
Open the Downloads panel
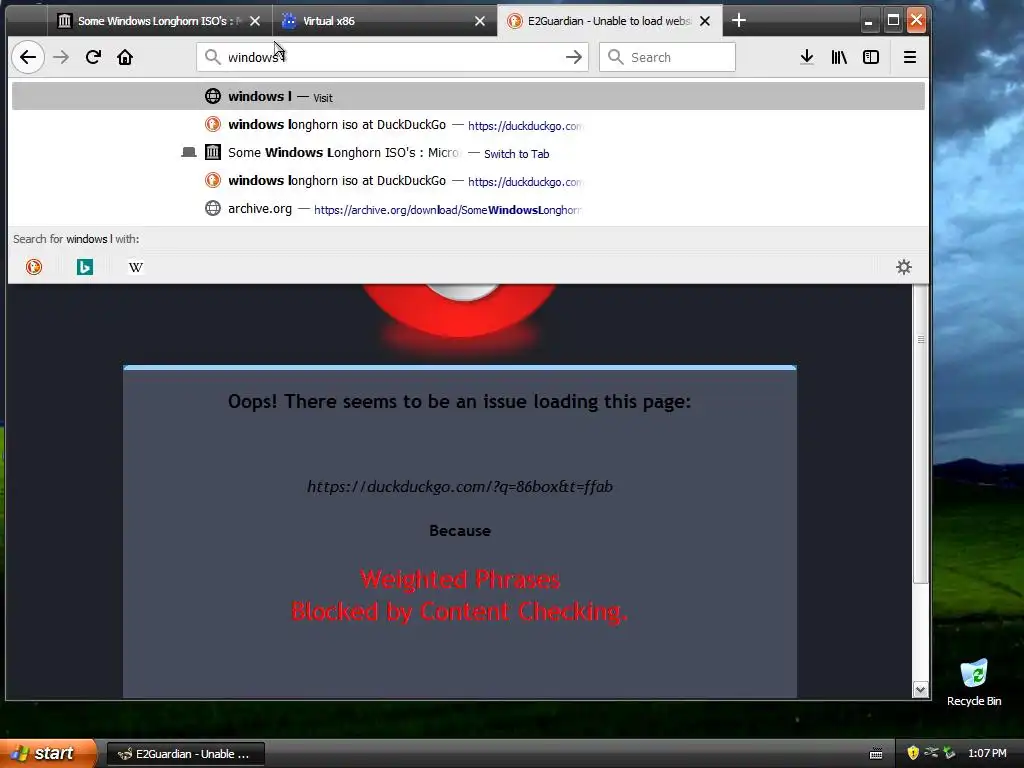[x=807, y=57]
